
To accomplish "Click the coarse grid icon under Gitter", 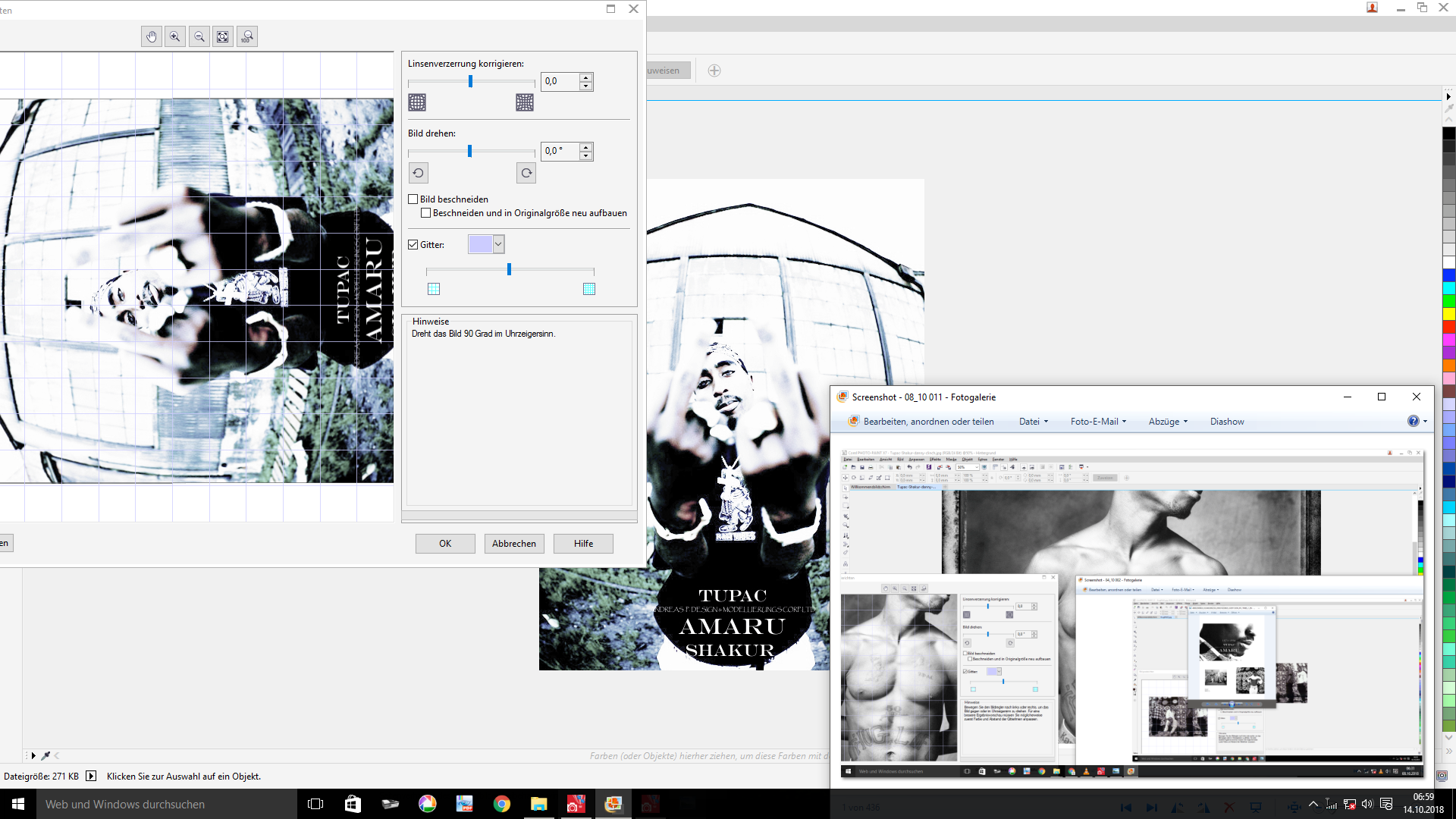I will 434,289.
